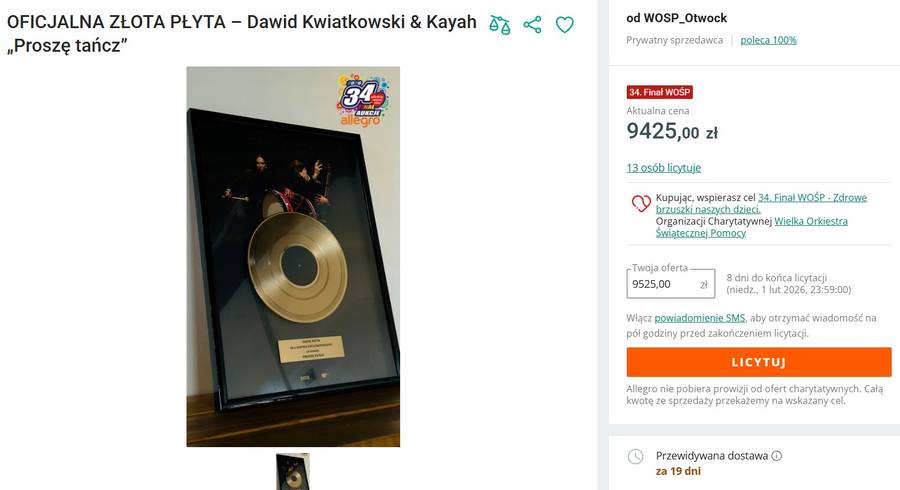
Task: Open the "13 osób licytuje" bidders list
Action: [663, 167]
